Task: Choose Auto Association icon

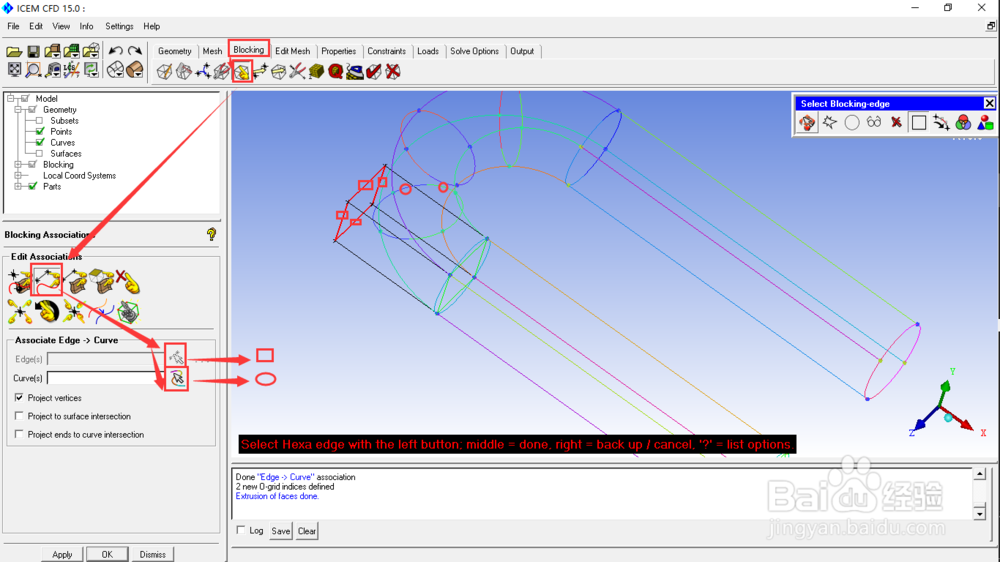Action: [x=128, y=311]
